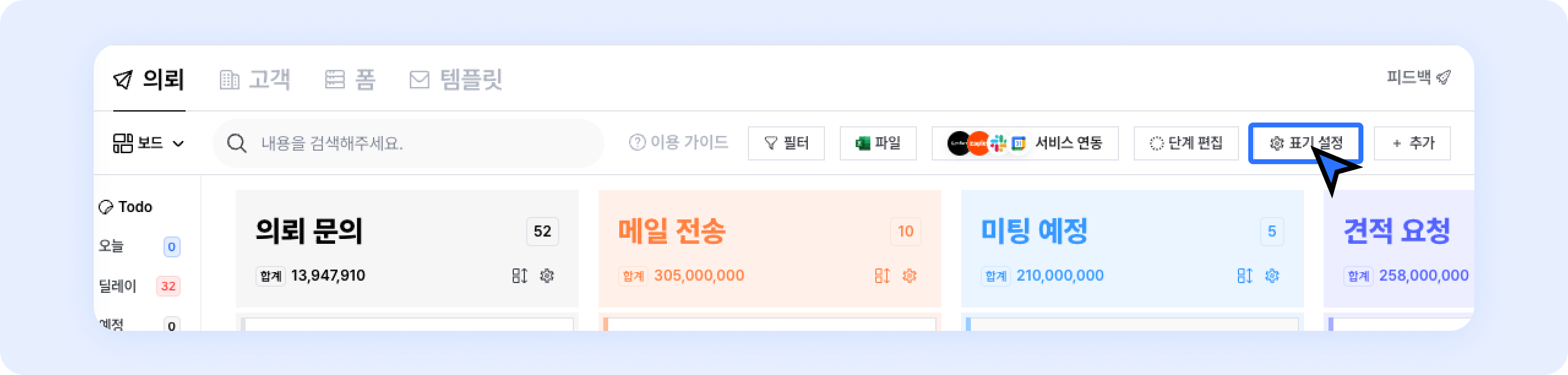Click the 표기 설정 button
The height and width of the screenshot is (375, 1568).
1305,143
